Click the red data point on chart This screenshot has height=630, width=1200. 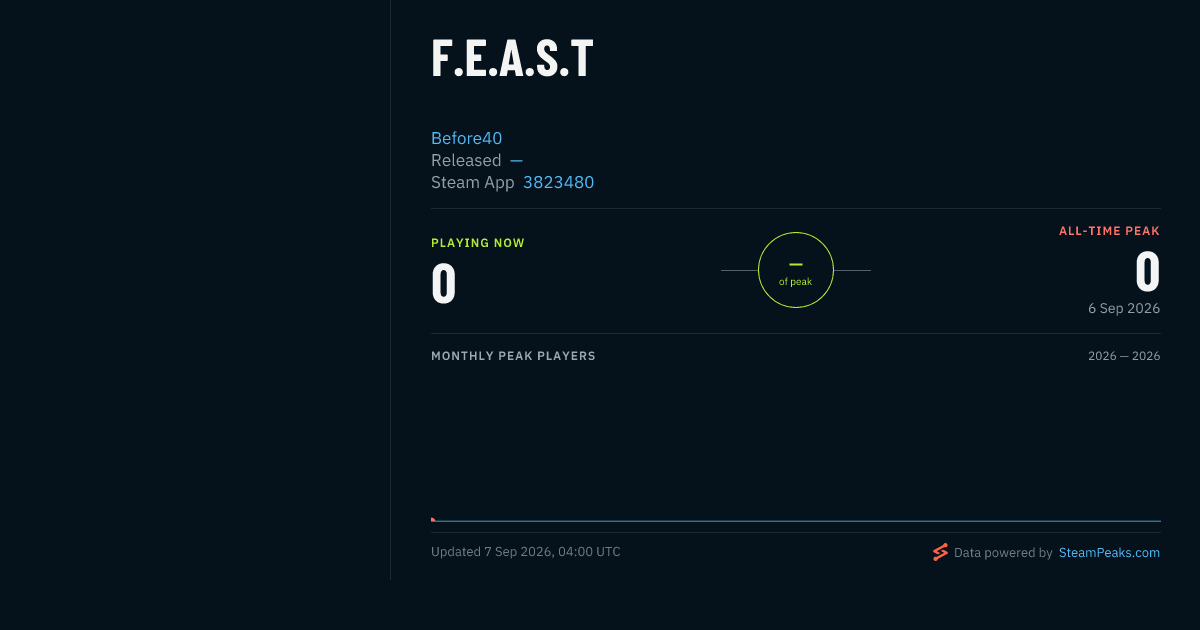[433, 519]
